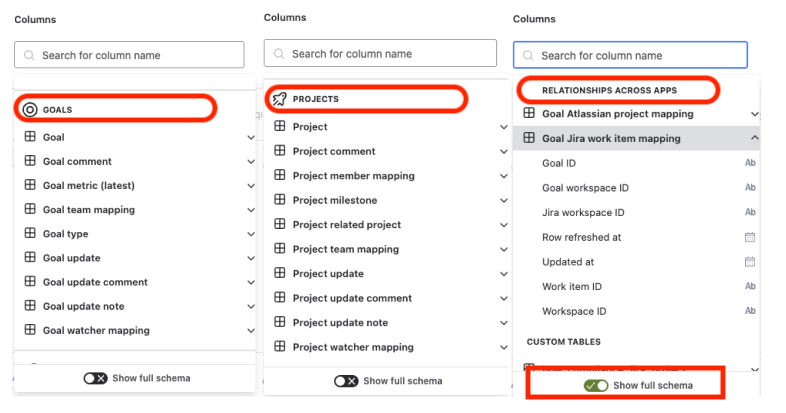Click table icon beside Project milestone
The image size is (786, 413).
(x=279, y=200)
